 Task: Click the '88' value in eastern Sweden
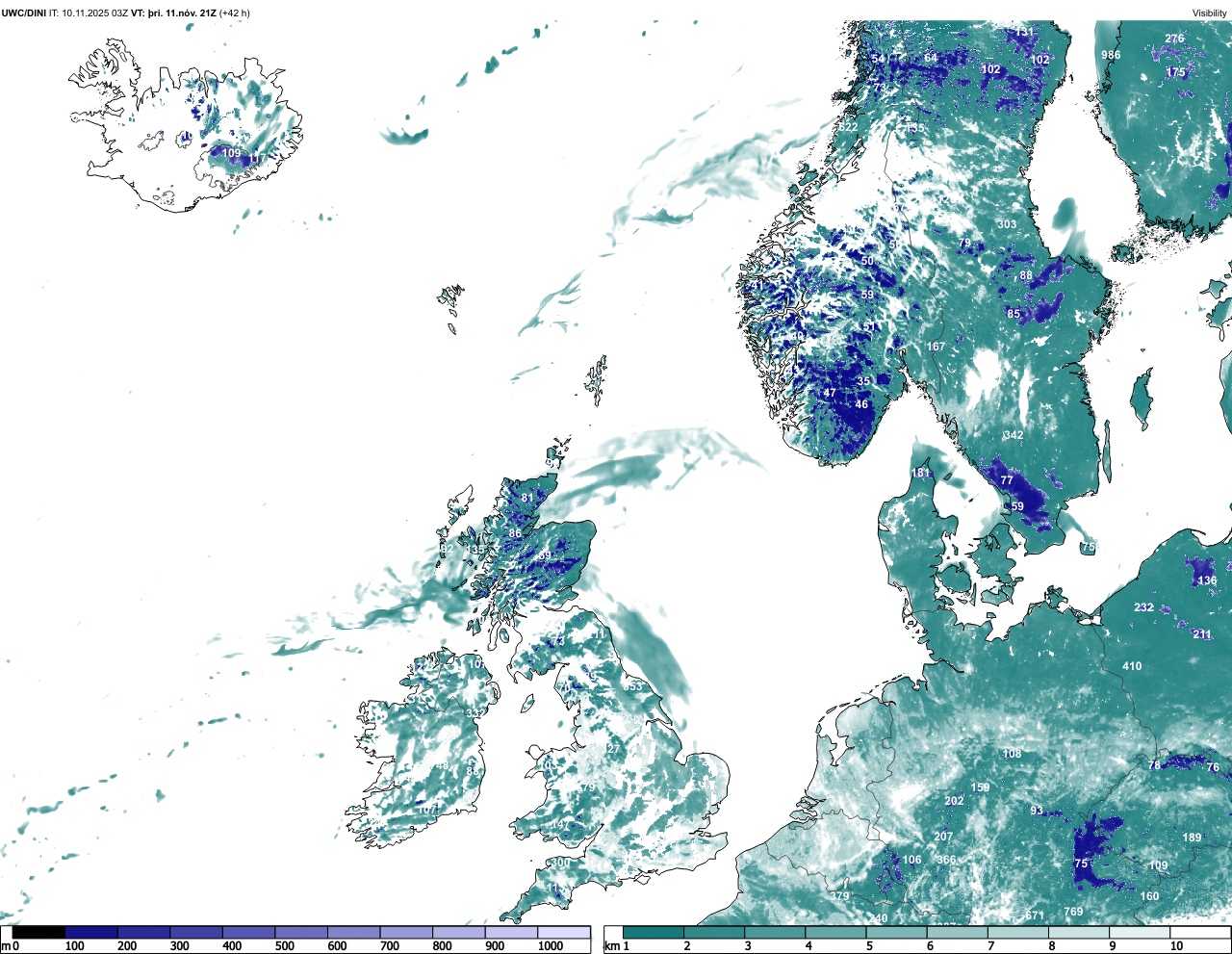(1026, 275)
